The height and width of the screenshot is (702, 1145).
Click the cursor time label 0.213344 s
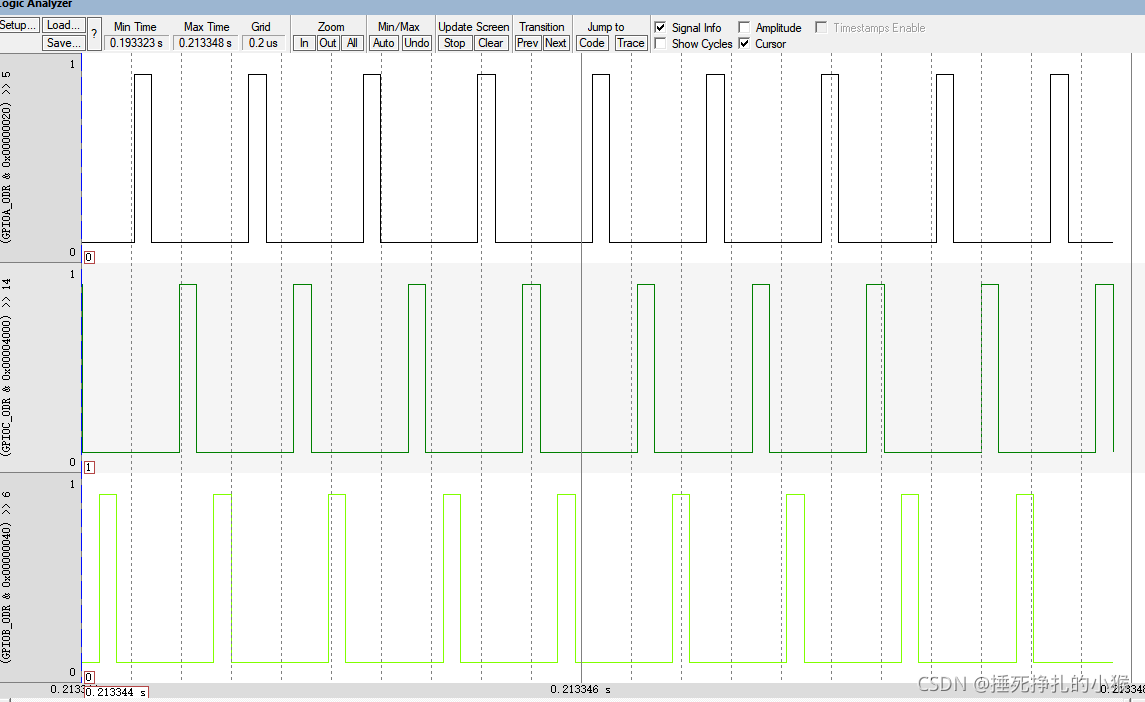pos(117,693)
